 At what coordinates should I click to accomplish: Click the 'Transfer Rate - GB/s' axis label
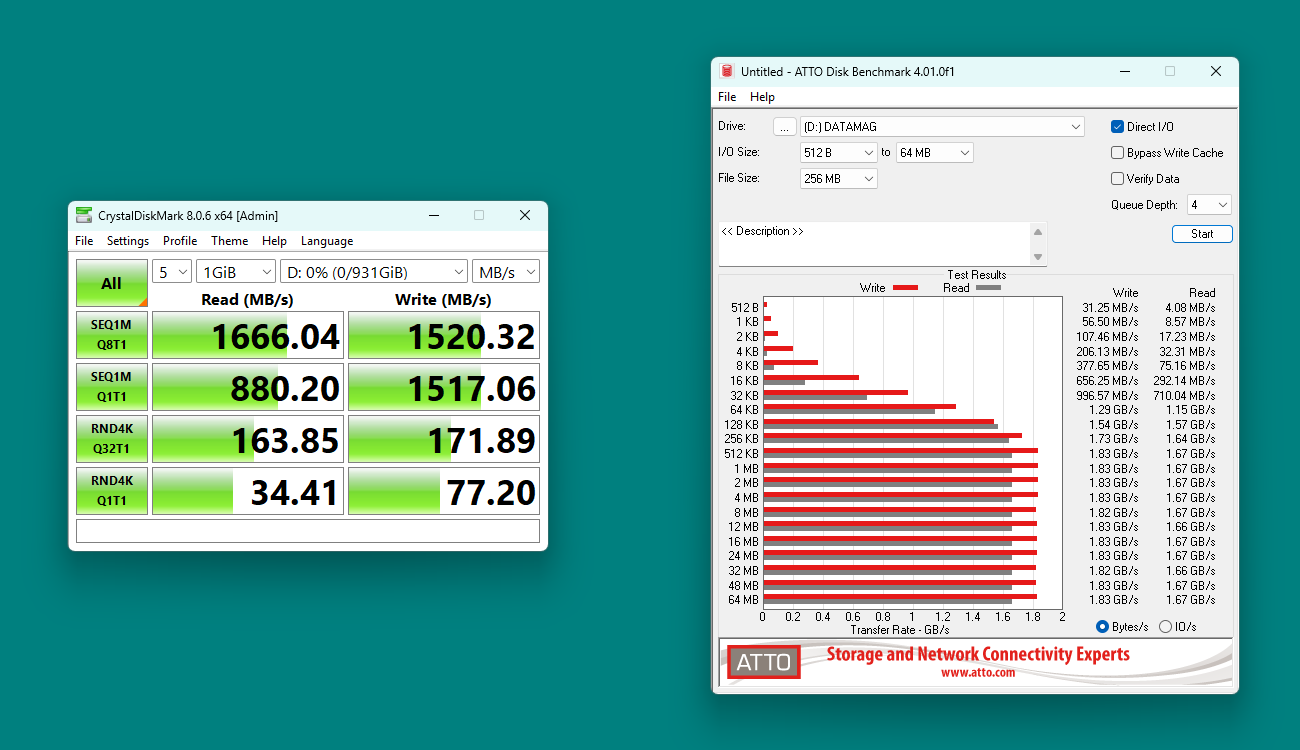click(900, 630)
